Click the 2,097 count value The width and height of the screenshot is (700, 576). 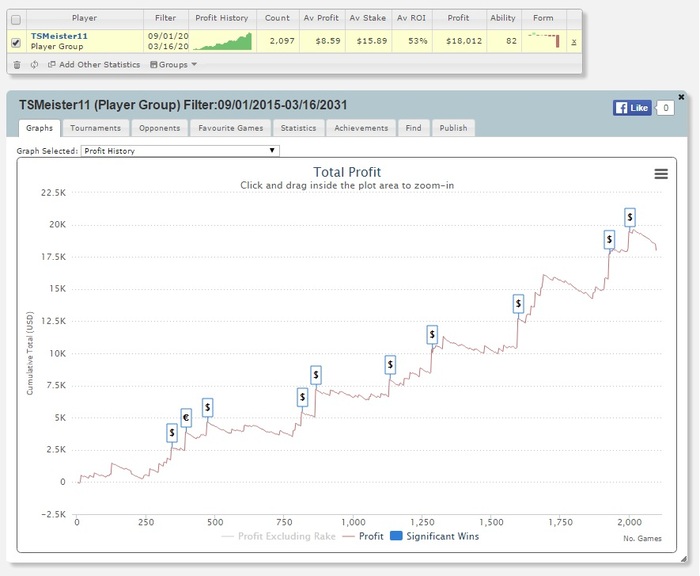tap(282, 41)
